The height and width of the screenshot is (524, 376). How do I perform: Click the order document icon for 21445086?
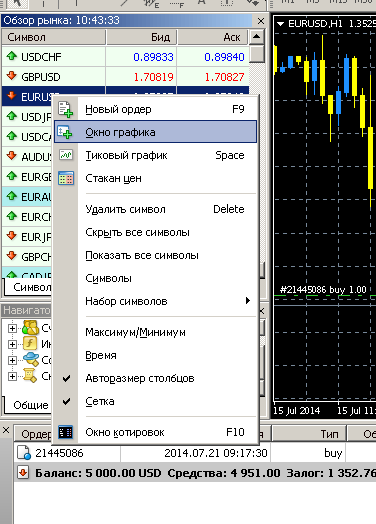24,453
